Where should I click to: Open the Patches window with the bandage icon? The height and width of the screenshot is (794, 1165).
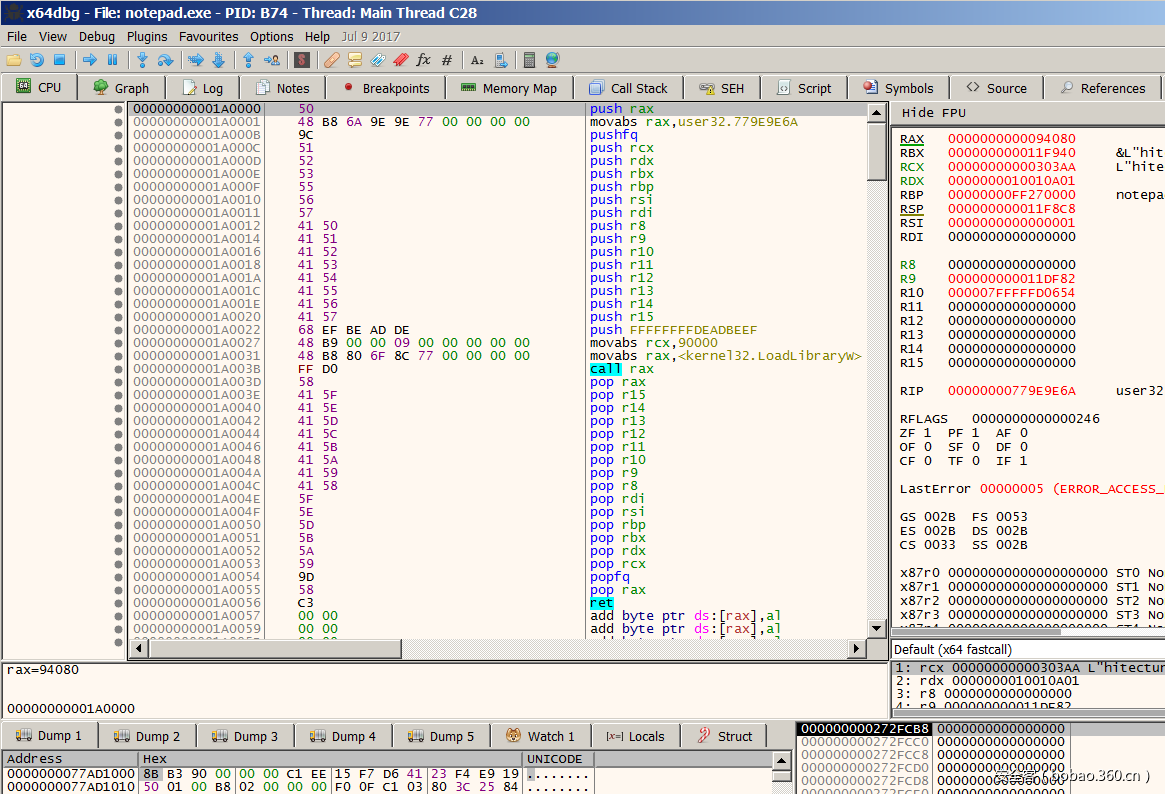[x=330, y=60]
